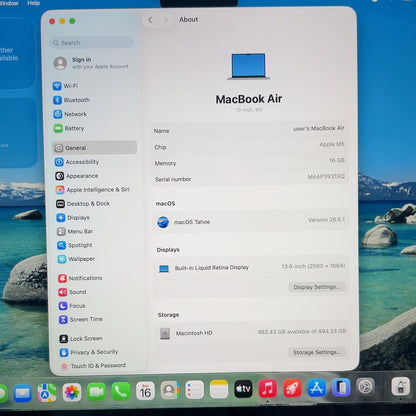This screenshot has height=416, width=416.
Task: Open Privacy & Security settings
Action: point(89,352)
